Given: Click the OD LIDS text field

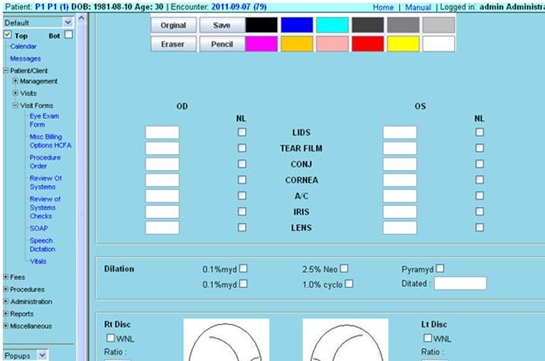Looking at the screenshot, I should tap(162, 132).
